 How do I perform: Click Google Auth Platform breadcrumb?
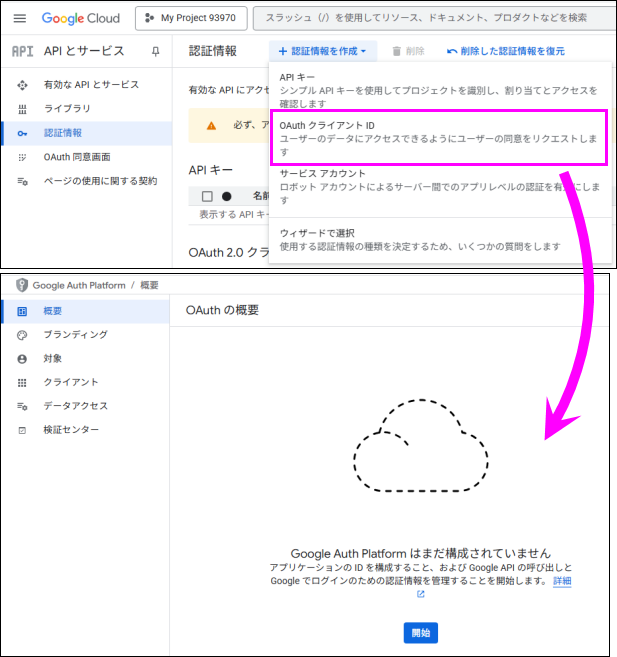pyautogui.click(x=79, y=285)
